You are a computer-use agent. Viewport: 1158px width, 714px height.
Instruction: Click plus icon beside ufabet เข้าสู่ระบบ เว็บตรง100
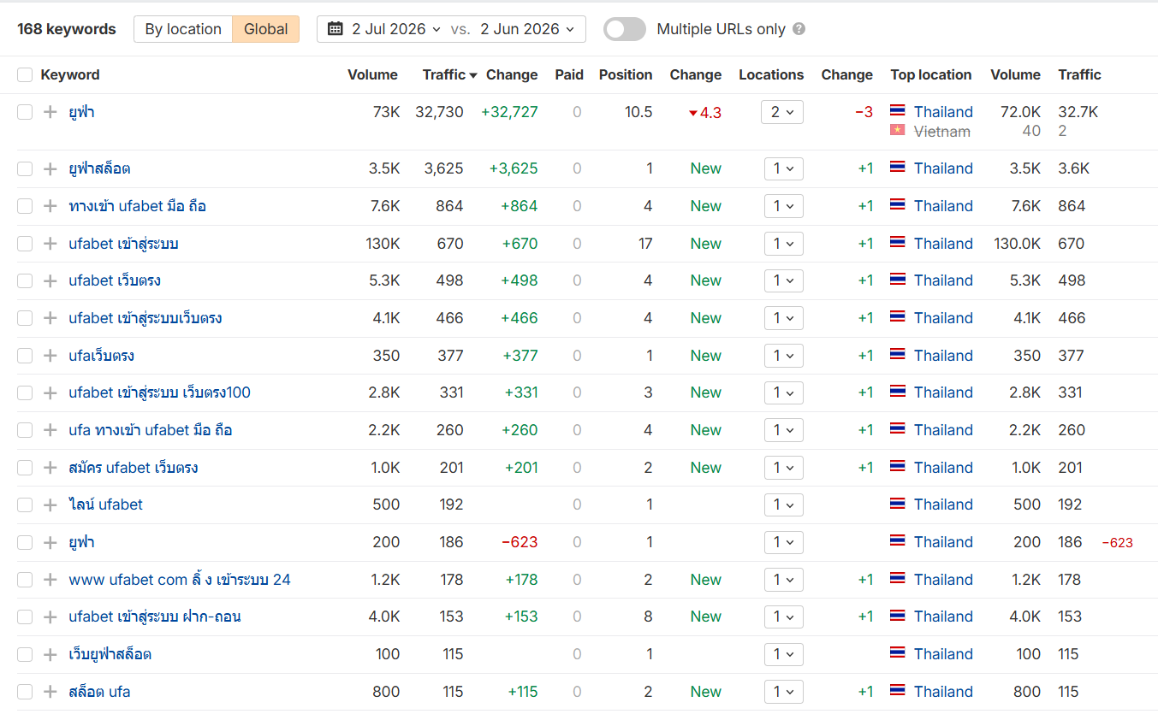50,393
